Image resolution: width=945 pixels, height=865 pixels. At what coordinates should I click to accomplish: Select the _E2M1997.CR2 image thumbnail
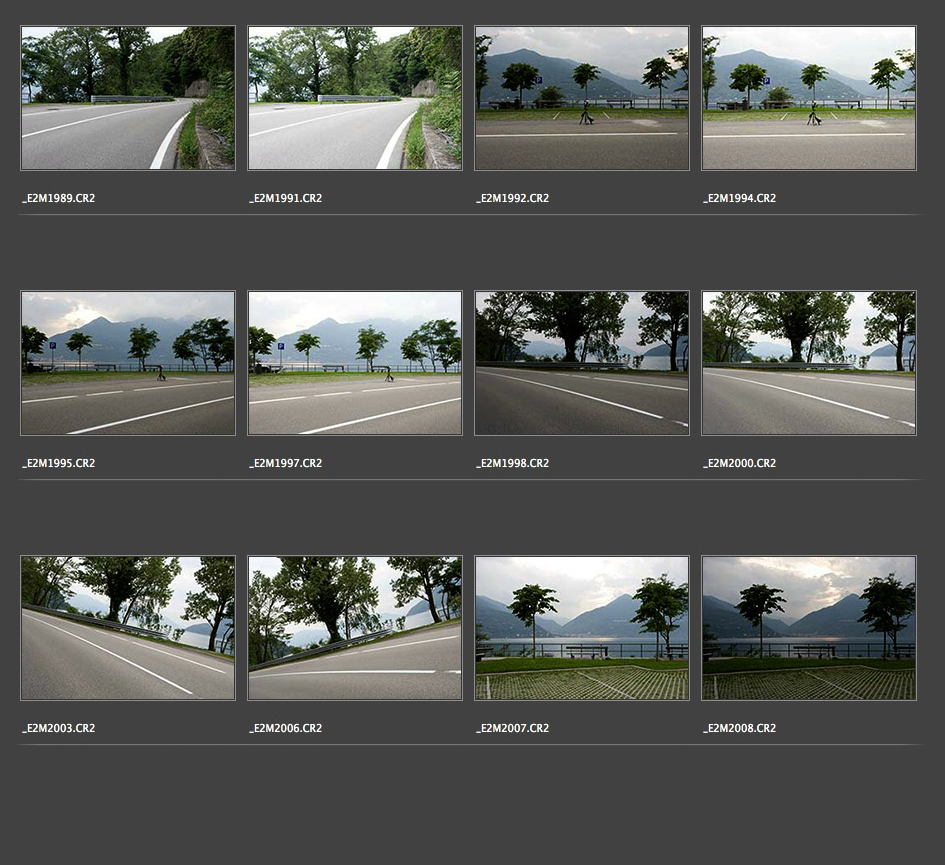coord(355,363)
